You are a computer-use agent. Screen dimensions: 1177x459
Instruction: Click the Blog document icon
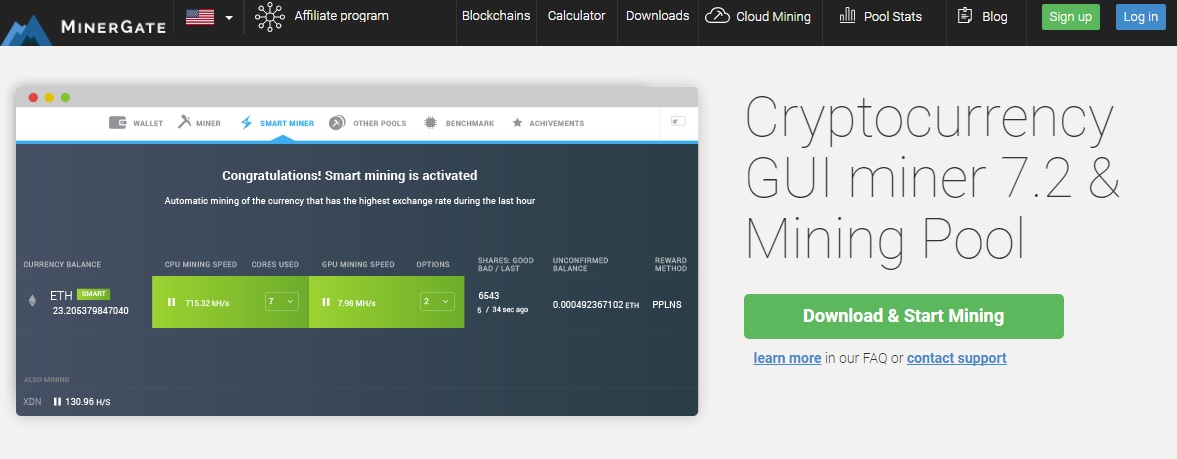(965, 15)
